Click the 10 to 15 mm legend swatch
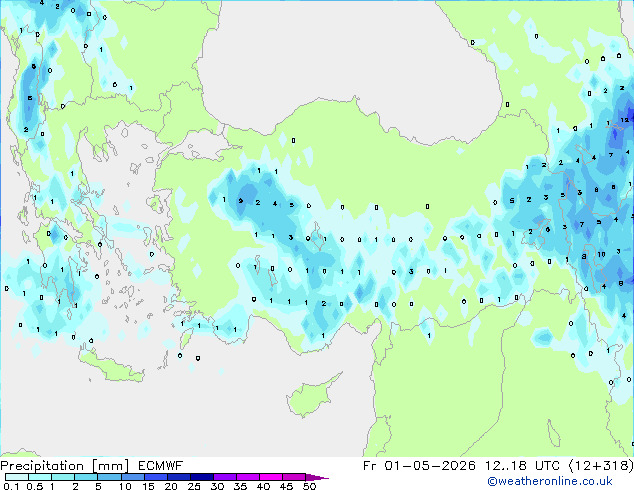 point(132,477)
